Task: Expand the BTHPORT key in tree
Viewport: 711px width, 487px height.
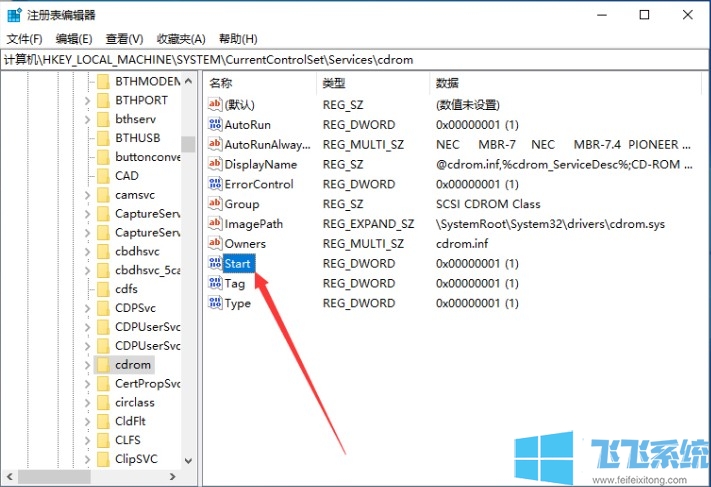Action: coord(87,100)
